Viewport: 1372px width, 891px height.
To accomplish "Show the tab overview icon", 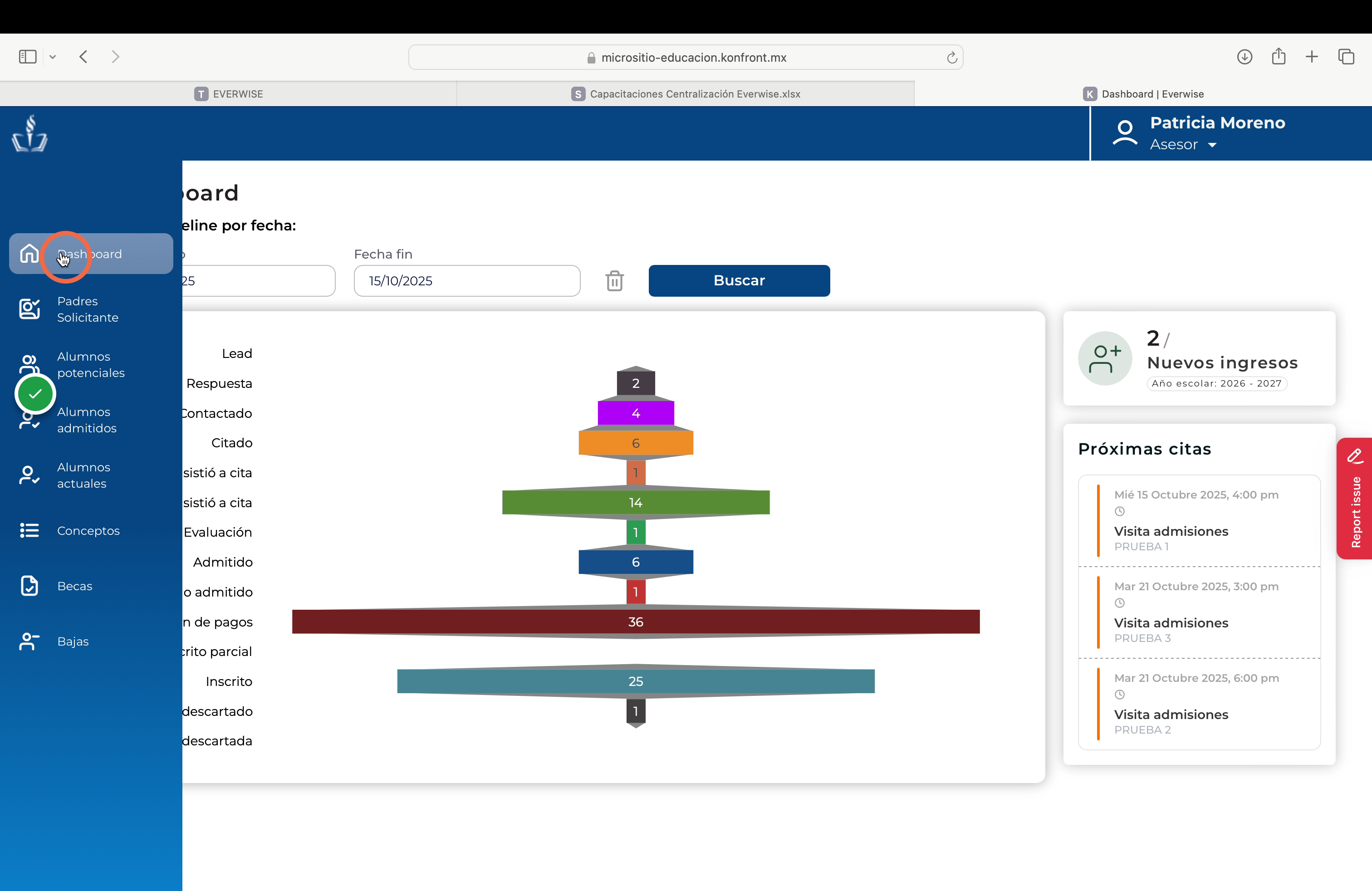I will pyautogui.click(x=1346, y=56).
